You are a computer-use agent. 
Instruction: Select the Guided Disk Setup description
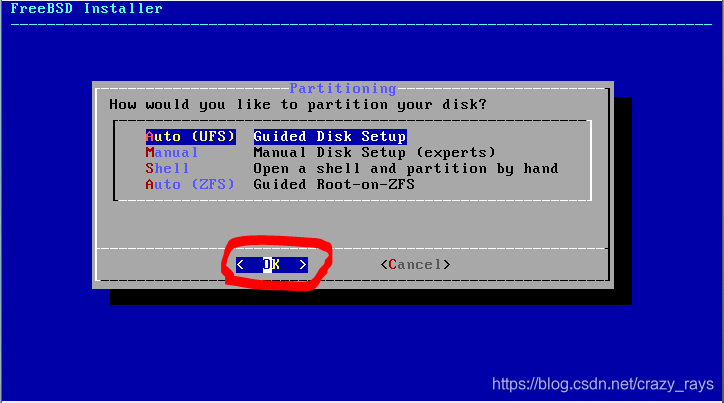[330, 137]
